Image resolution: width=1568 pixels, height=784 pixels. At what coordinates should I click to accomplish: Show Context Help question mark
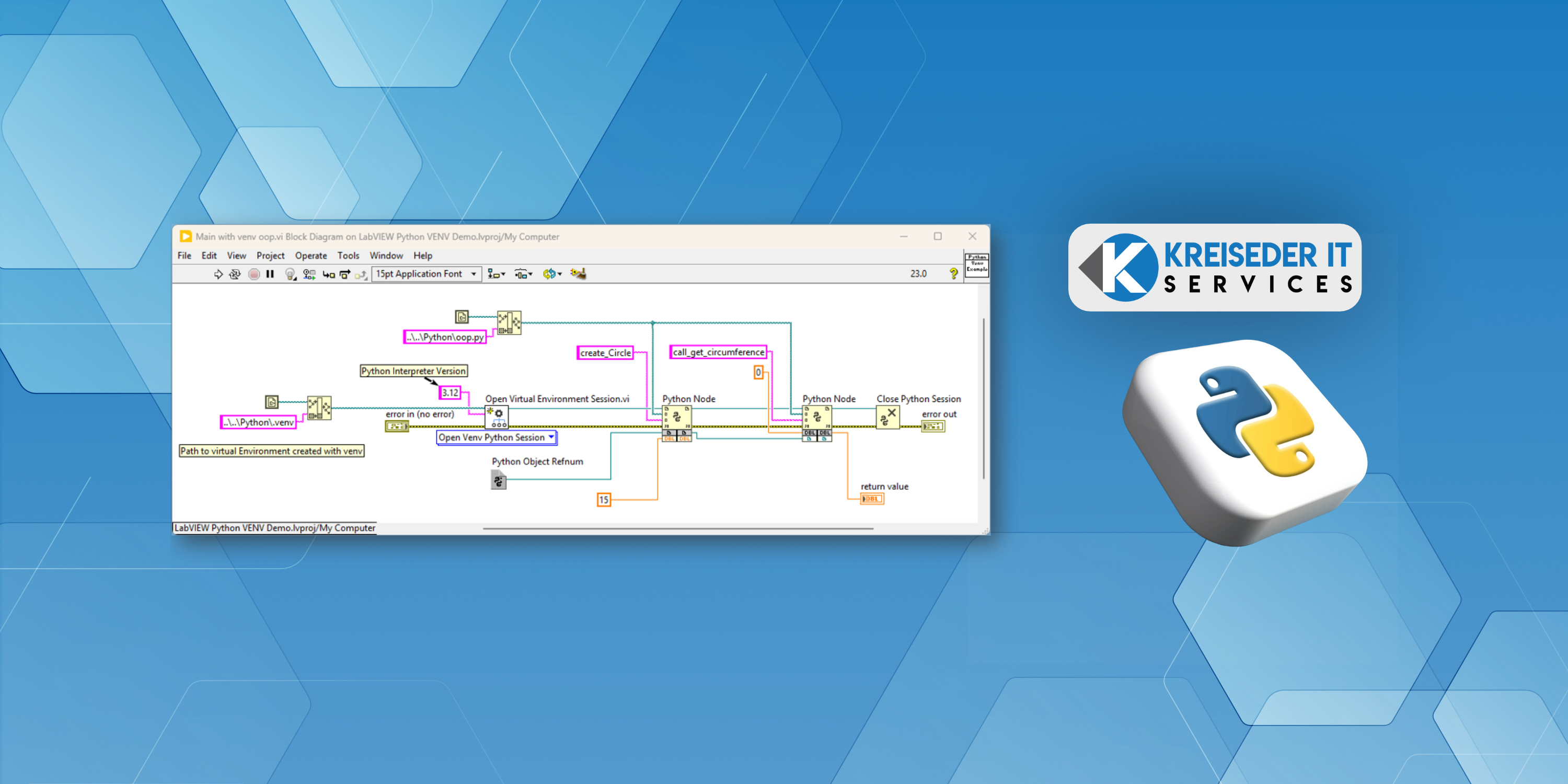click(x=954, y=274)
